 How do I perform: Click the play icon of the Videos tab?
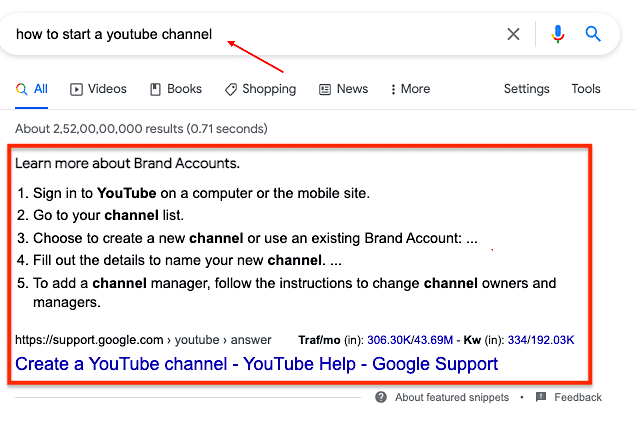pyautogui.click(x=76, y=89)
